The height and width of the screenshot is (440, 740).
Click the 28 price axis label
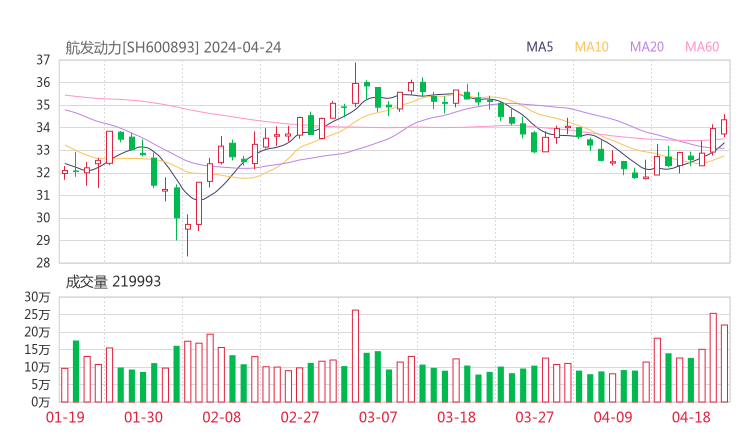[43, 263]
